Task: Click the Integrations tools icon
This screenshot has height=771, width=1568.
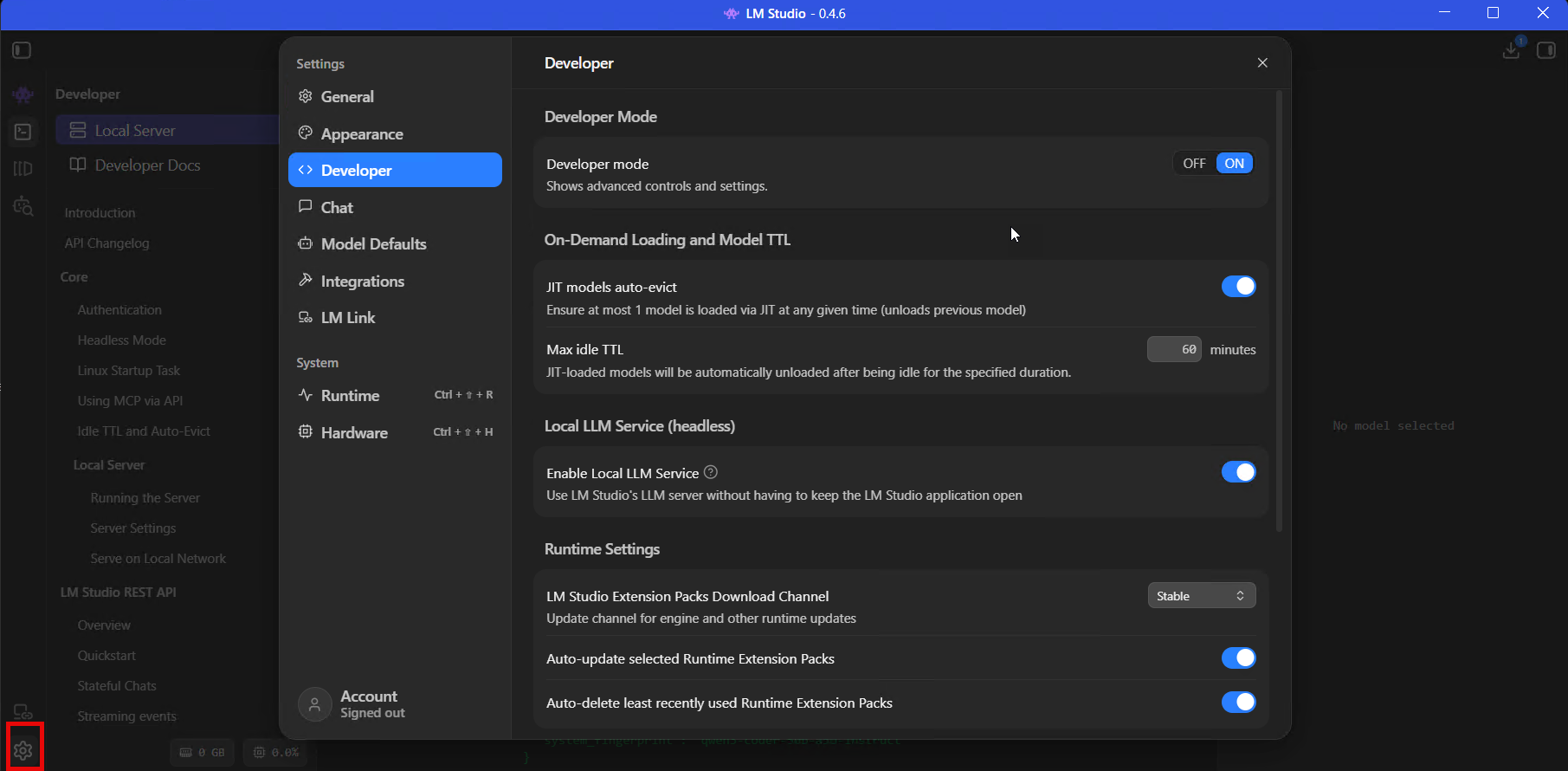Action: pos(305,280)
